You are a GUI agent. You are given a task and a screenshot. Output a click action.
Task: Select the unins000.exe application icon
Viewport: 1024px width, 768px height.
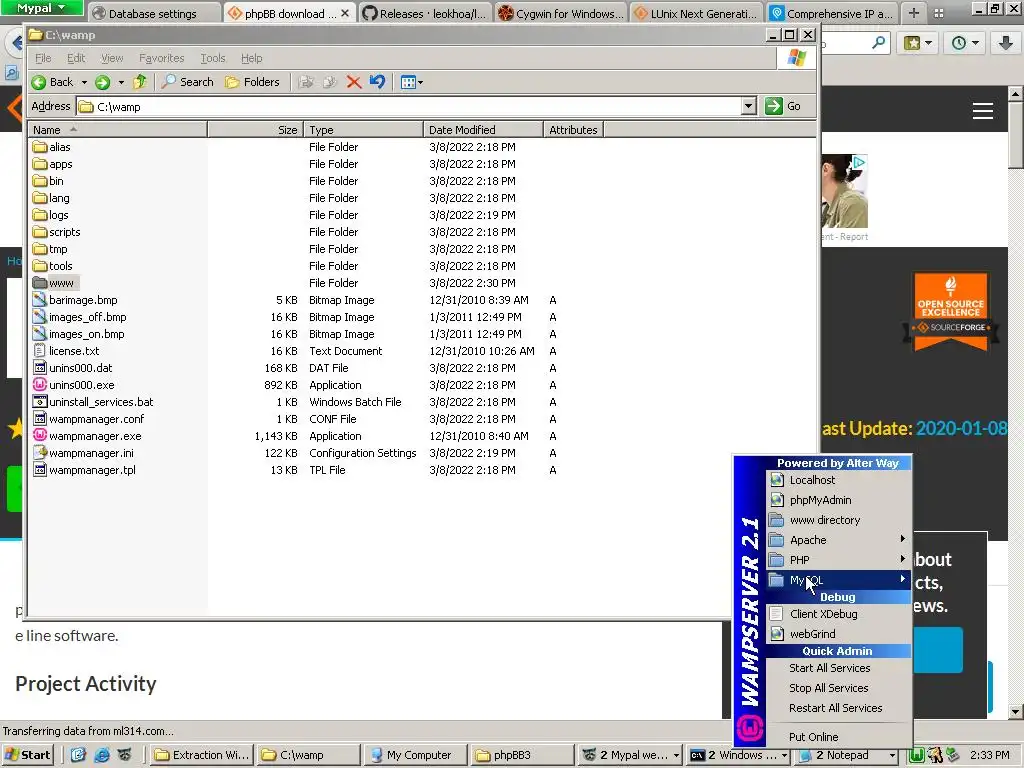(40, 385)
